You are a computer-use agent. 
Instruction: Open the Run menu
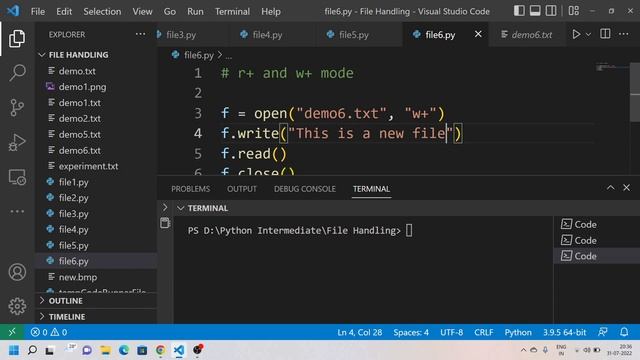195,11
